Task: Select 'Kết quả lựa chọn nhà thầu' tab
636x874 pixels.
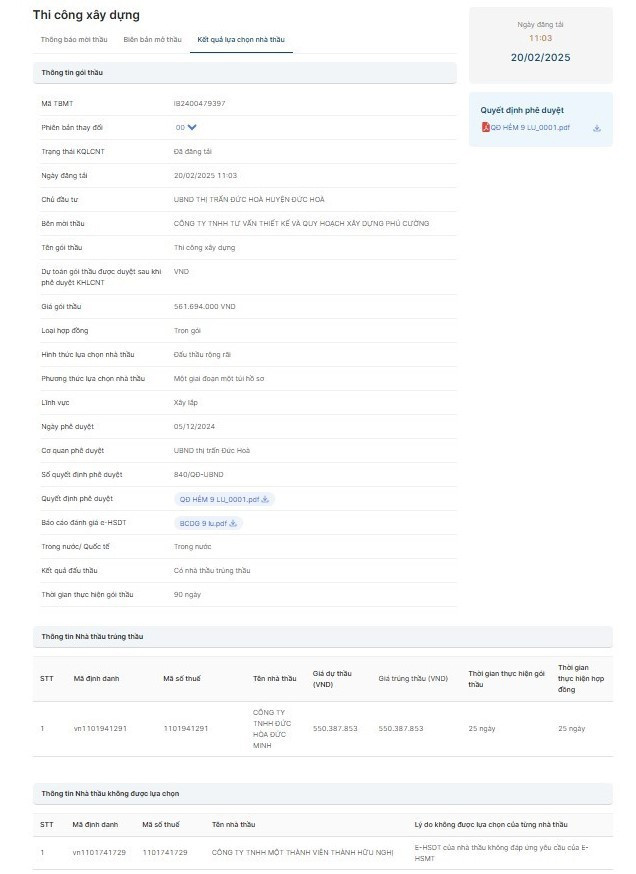Action: 240,40
